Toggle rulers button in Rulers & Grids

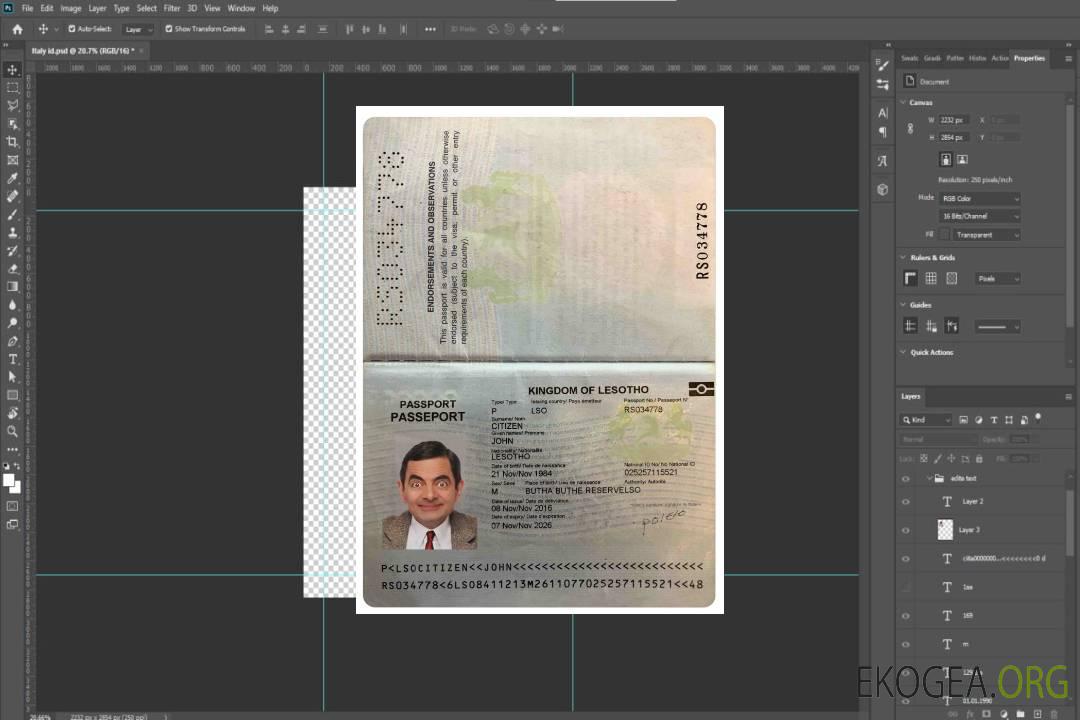910,278
